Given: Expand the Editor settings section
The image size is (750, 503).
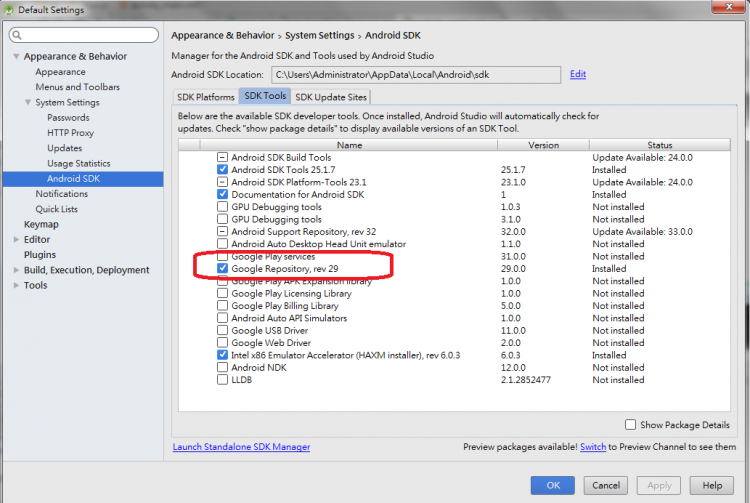Looking at the screenshot, I should [15, 240].
